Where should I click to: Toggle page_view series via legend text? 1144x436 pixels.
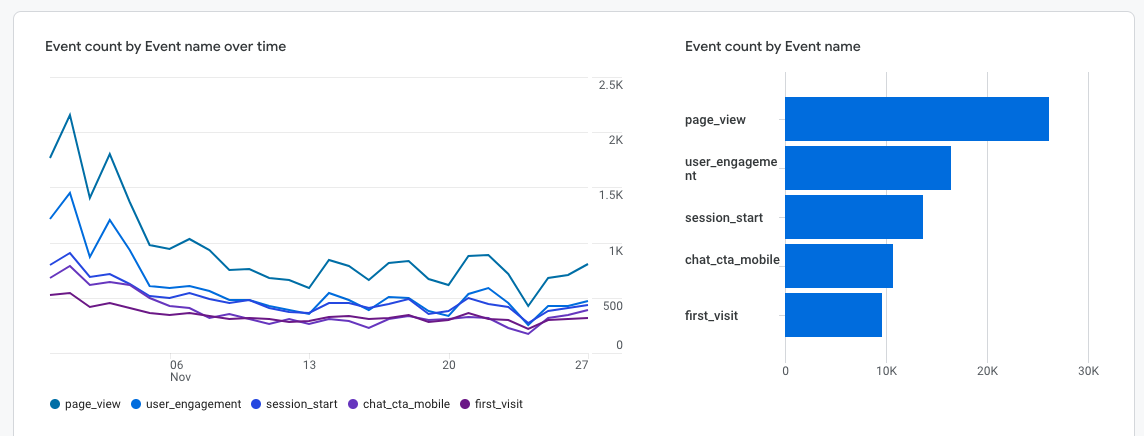point(92,404)
